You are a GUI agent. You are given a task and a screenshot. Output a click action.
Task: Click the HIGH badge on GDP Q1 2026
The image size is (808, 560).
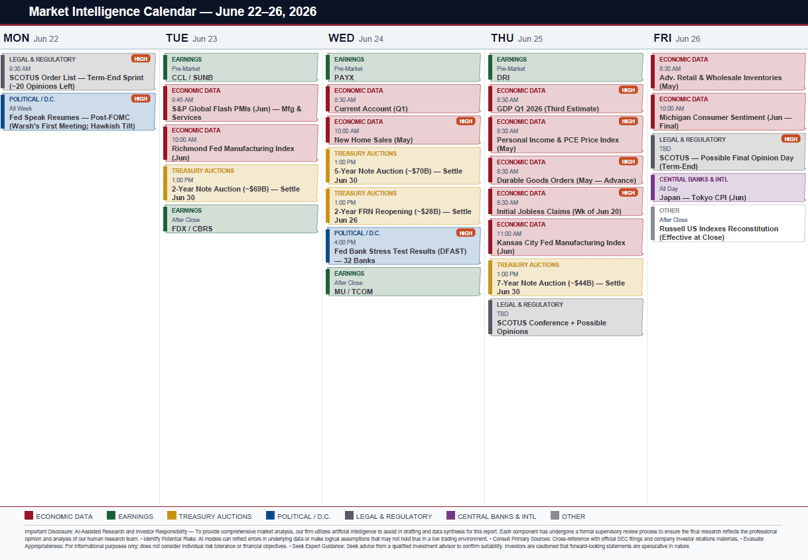click(628, 90)
